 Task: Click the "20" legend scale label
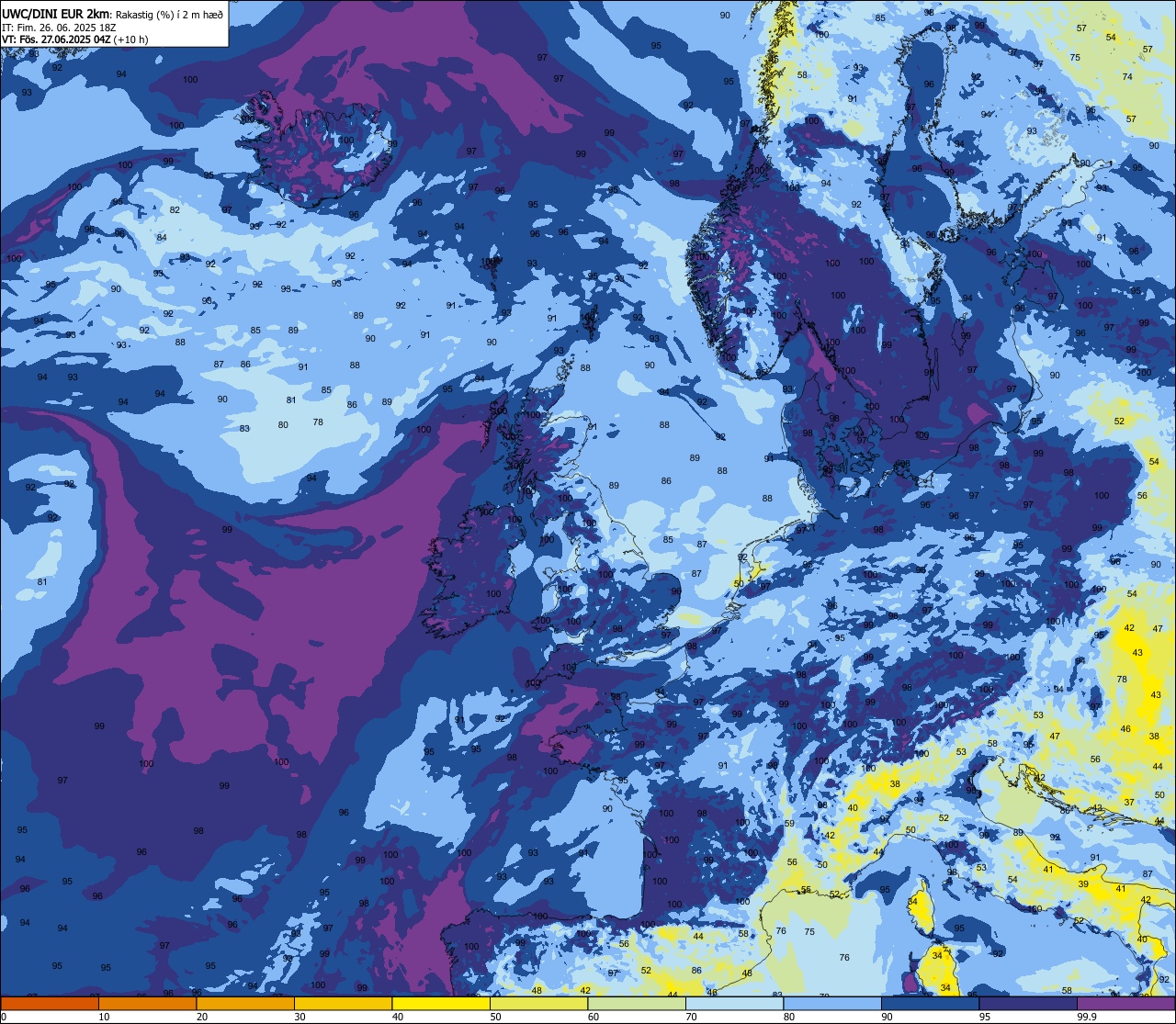click(202, 1017)
